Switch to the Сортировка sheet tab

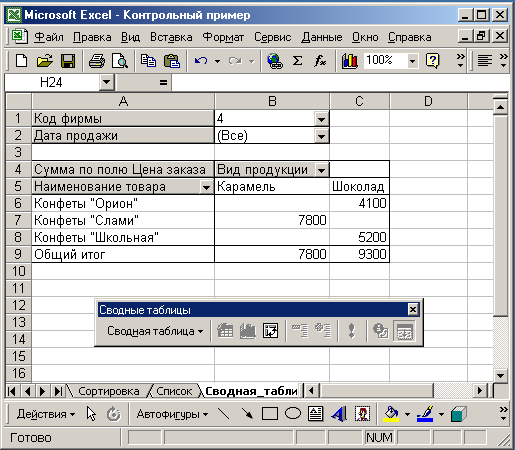(x=109, y=391)
